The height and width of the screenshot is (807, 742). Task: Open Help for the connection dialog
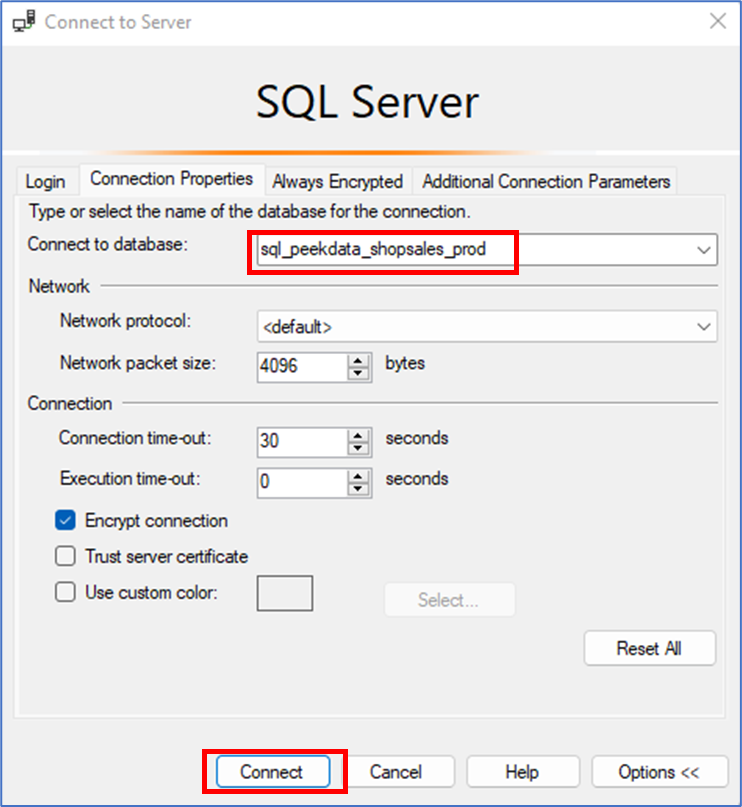pos(523,771)
